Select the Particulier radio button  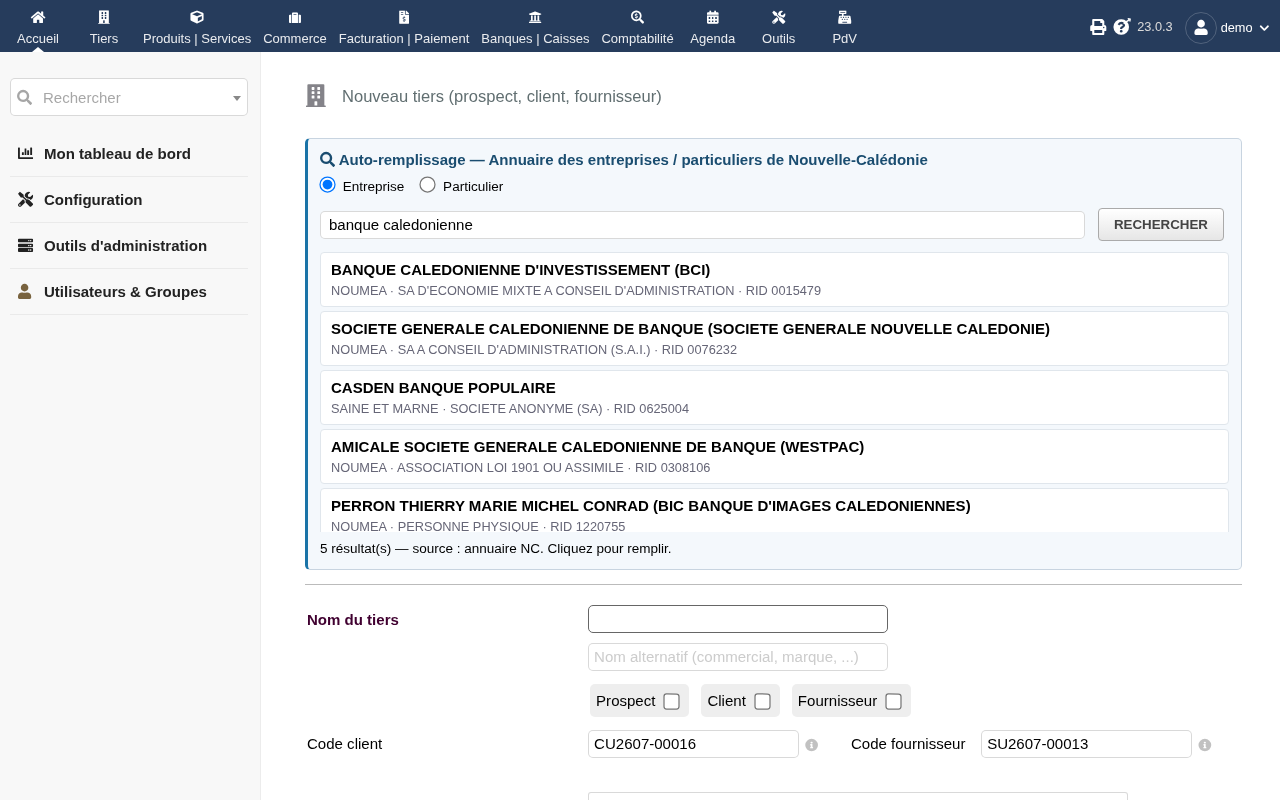click(x=427, y=184)
